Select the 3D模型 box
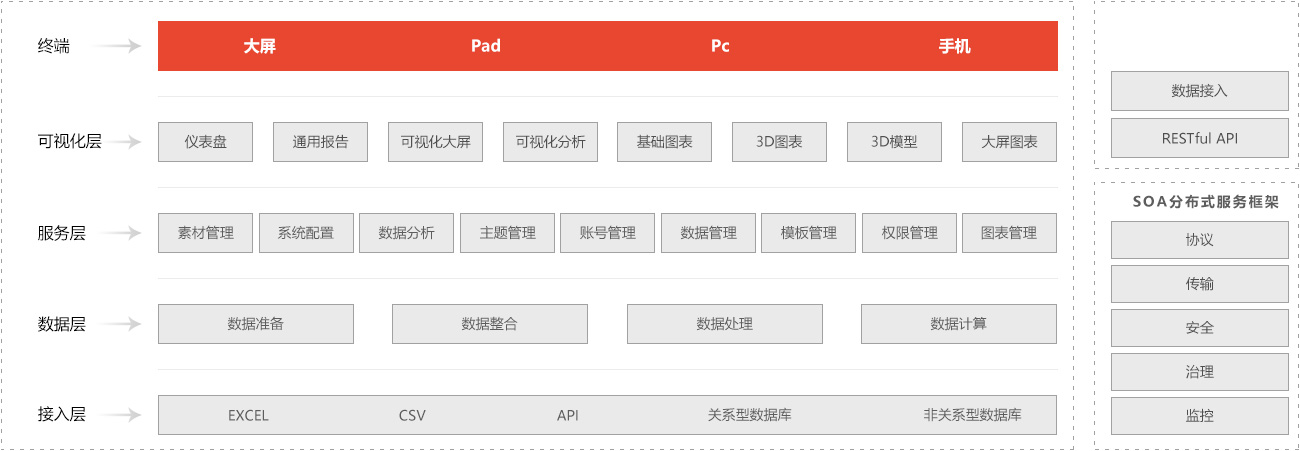The height and width of the screenshot is (451, 1300). tap(894, 142)
